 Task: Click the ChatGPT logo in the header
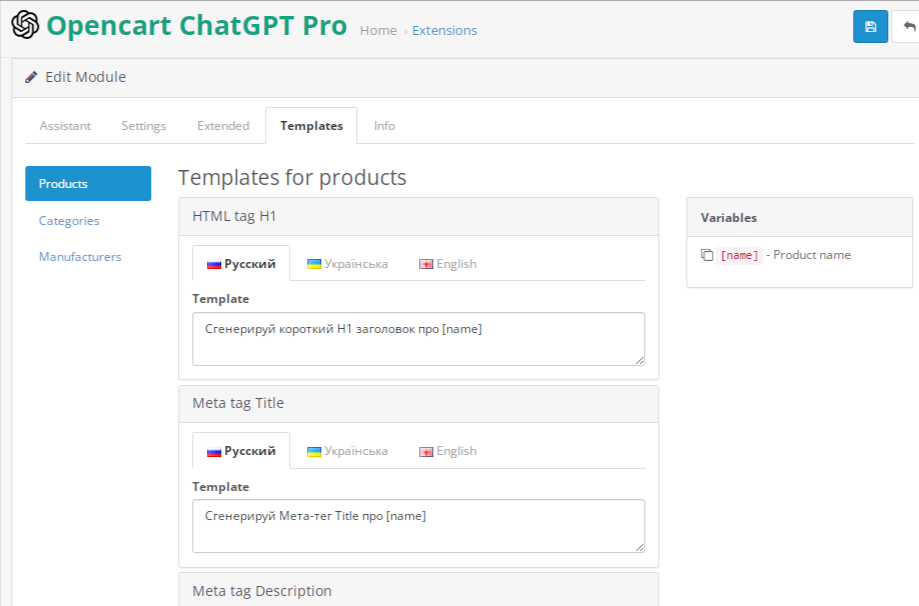pos(24,24)
